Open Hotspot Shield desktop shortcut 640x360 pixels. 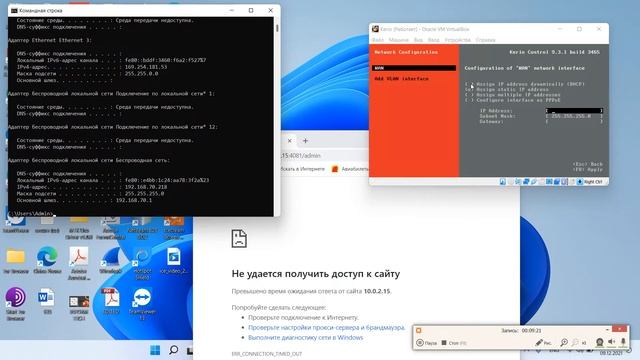pyautogui.click(x=142, y=257)
